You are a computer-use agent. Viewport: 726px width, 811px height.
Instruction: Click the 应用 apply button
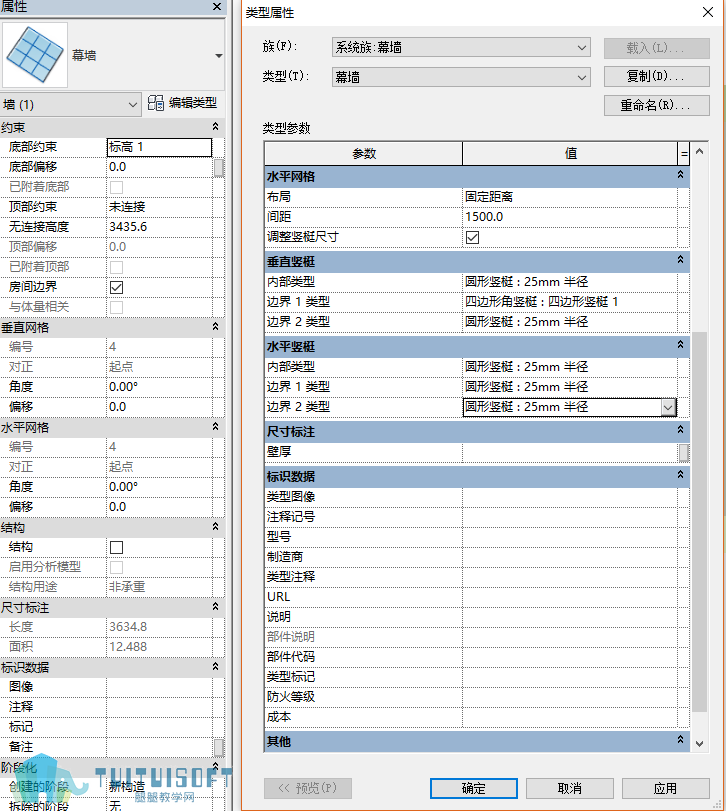coord(666,788)
